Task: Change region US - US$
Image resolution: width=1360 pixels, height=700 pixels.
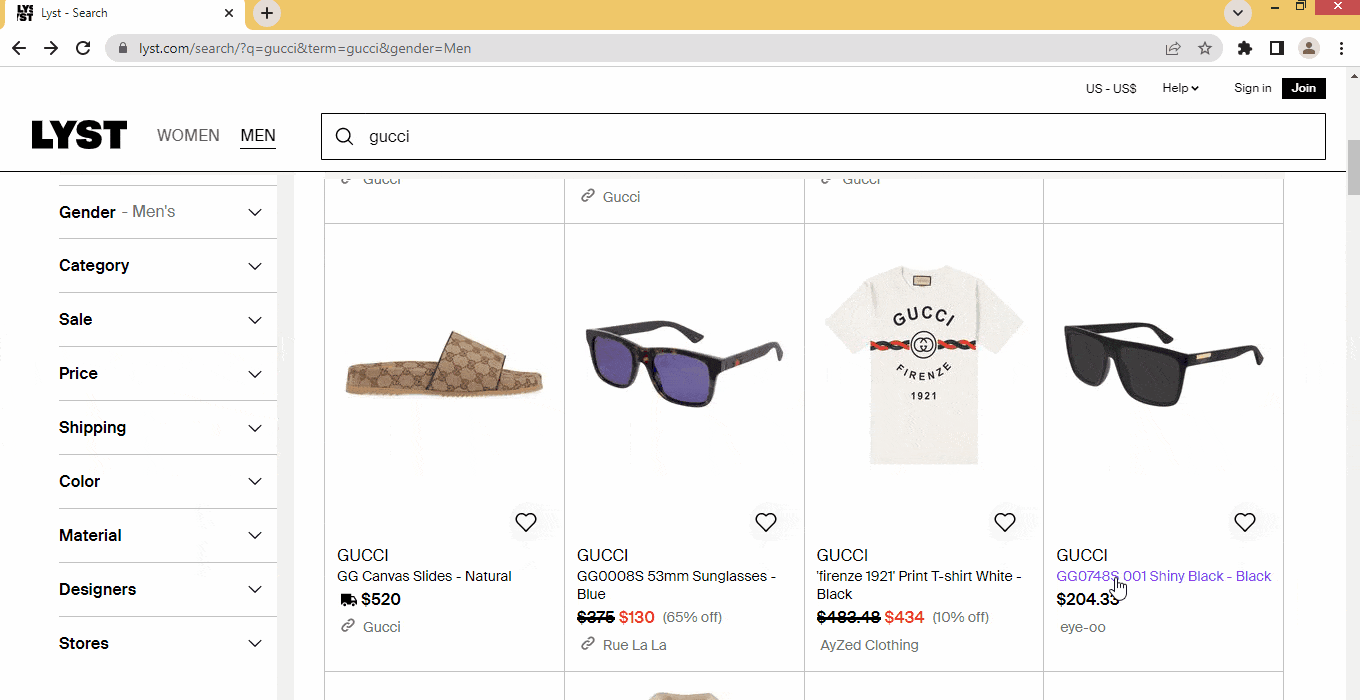Action: coord(1111,88)
